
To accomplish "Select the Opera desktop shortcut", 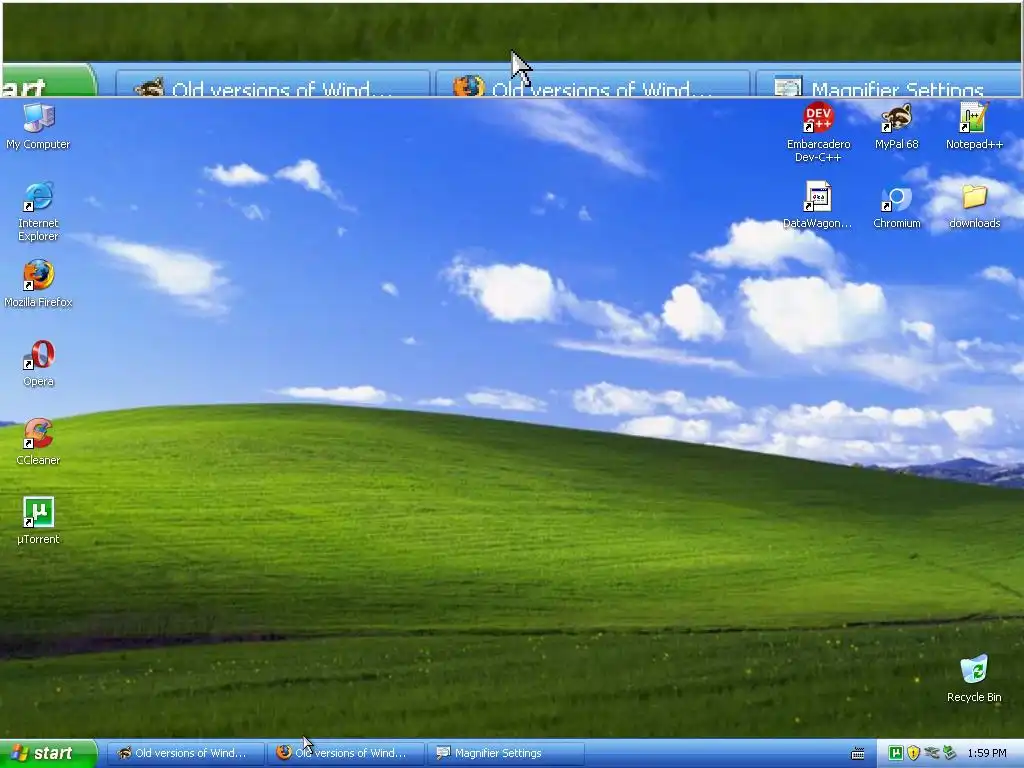I will tap(38, 364).
